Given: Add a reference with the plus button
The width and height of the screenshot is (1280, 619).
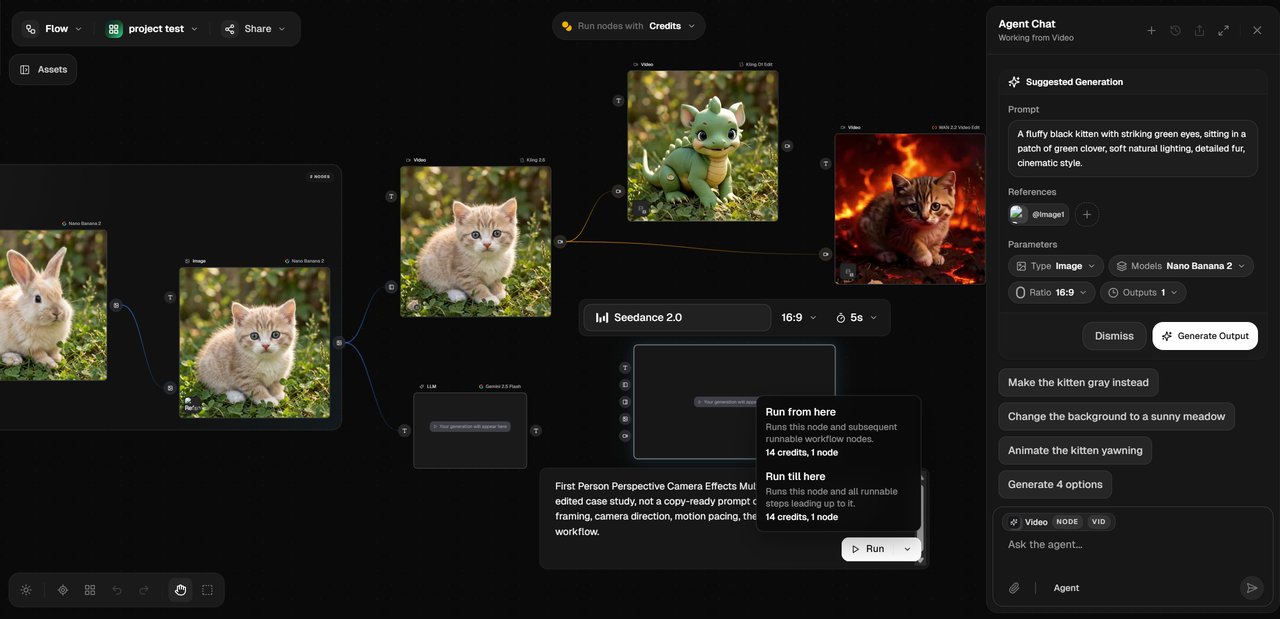Looking at the screenshot, I should coord(1087,214).
